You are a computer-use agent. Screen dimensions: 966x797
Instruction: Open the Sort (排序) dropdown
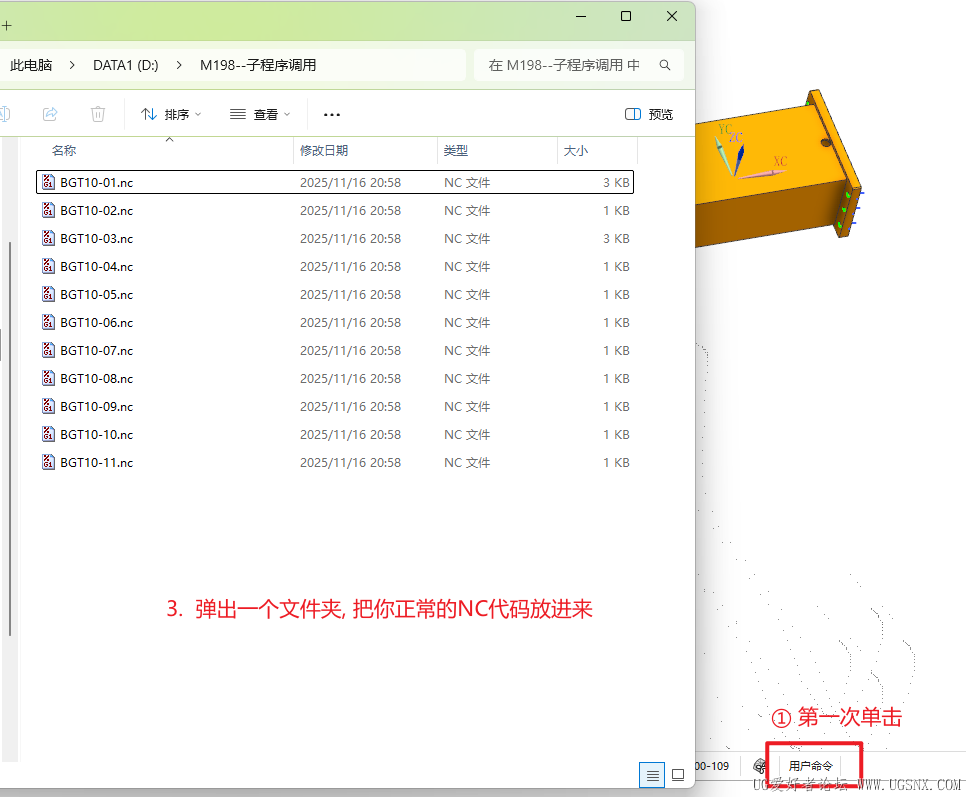171,115
